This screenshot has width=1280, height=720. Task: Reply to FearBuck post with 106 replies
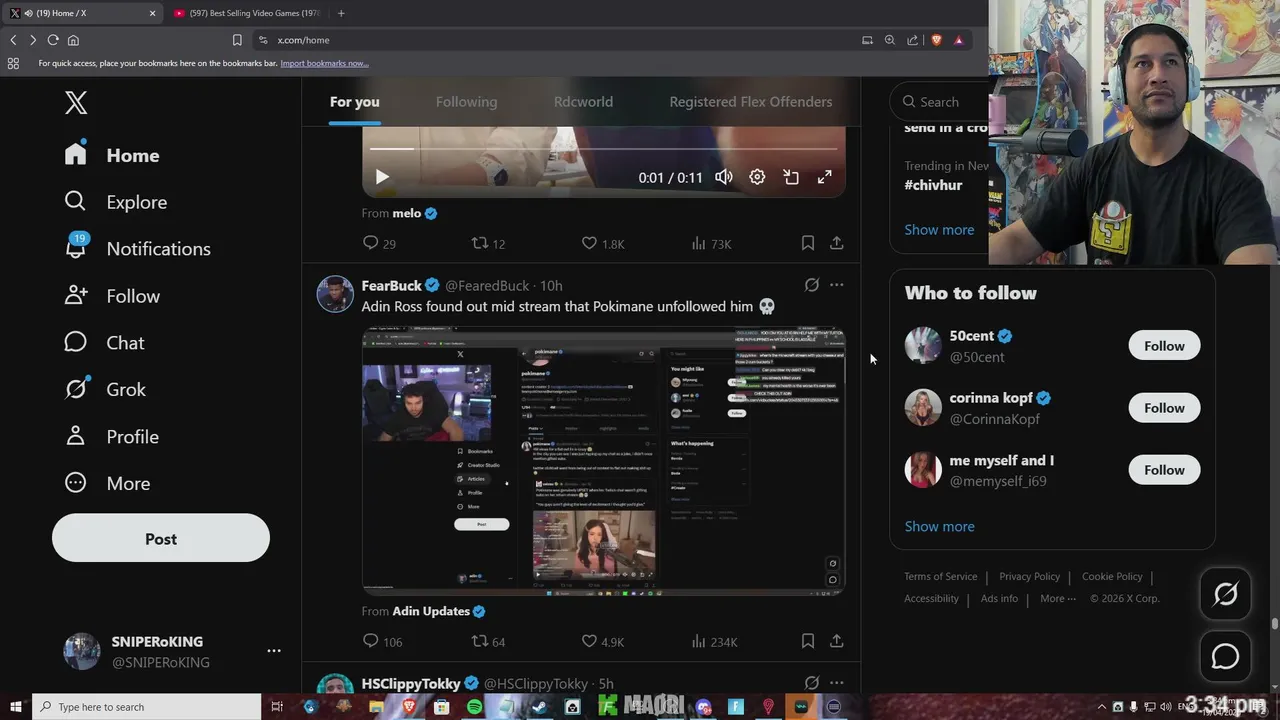(382, 641)
